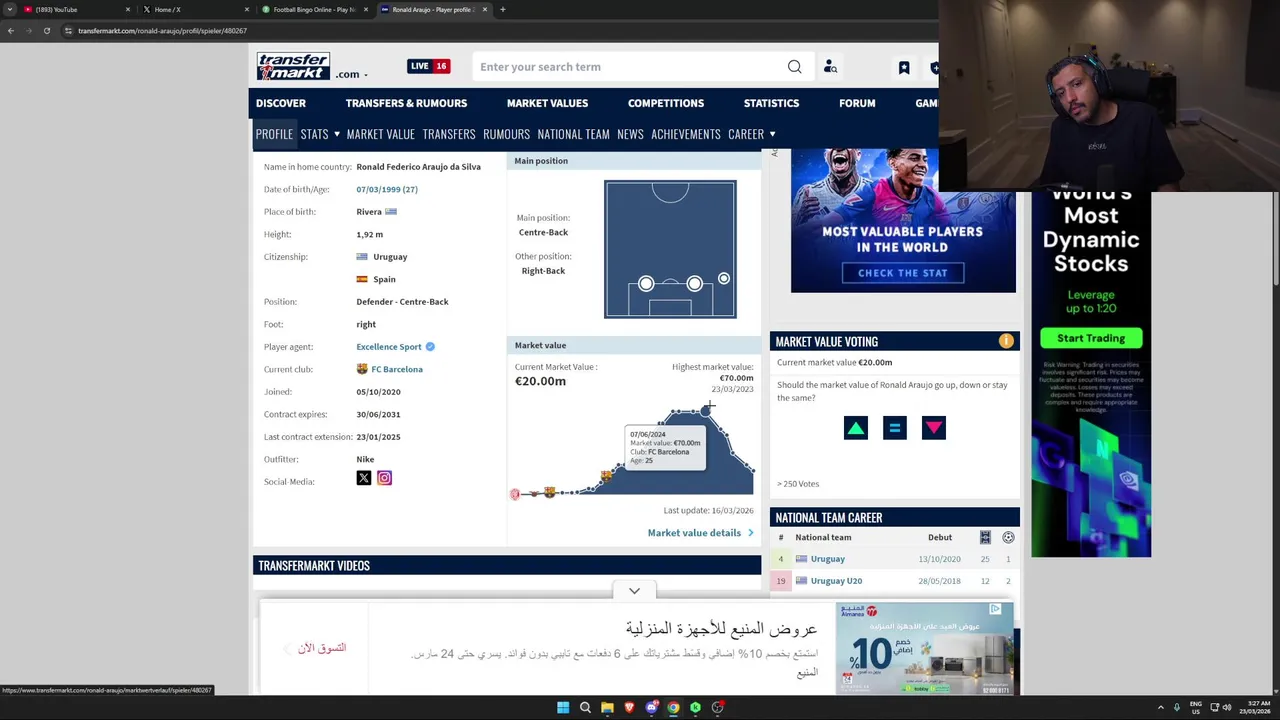This screenshot has height=720, width=1280.
Task: Click the magnifier search icon in search bar
Action: point(794,67)
